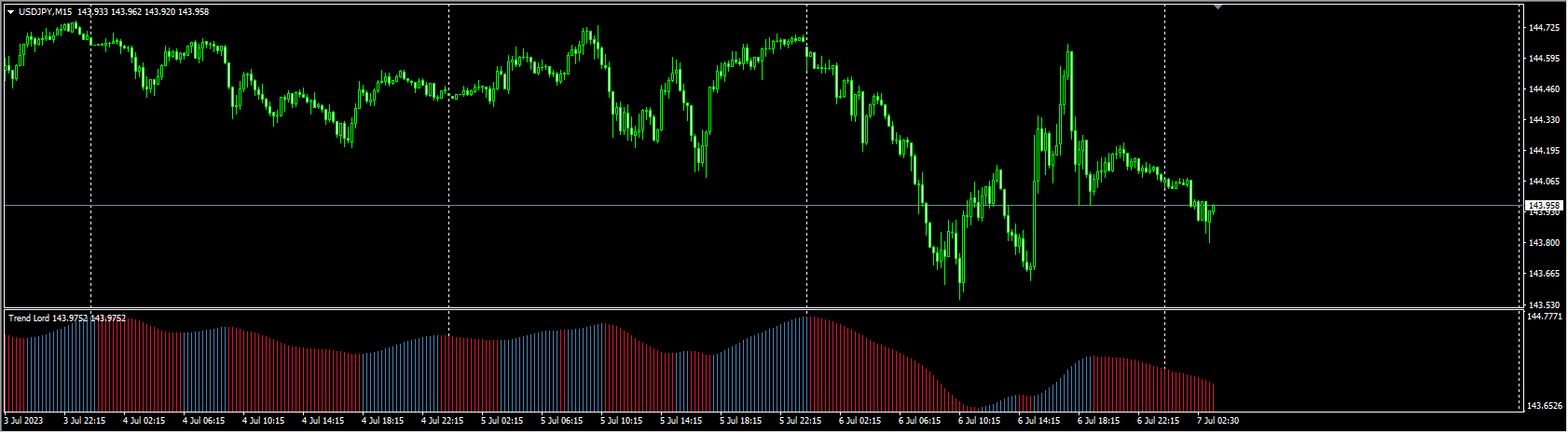This screenshot has height=433, width=1568.
Task: Click the 4 Jul 18:15 time label
Action: tap(383, 421)
